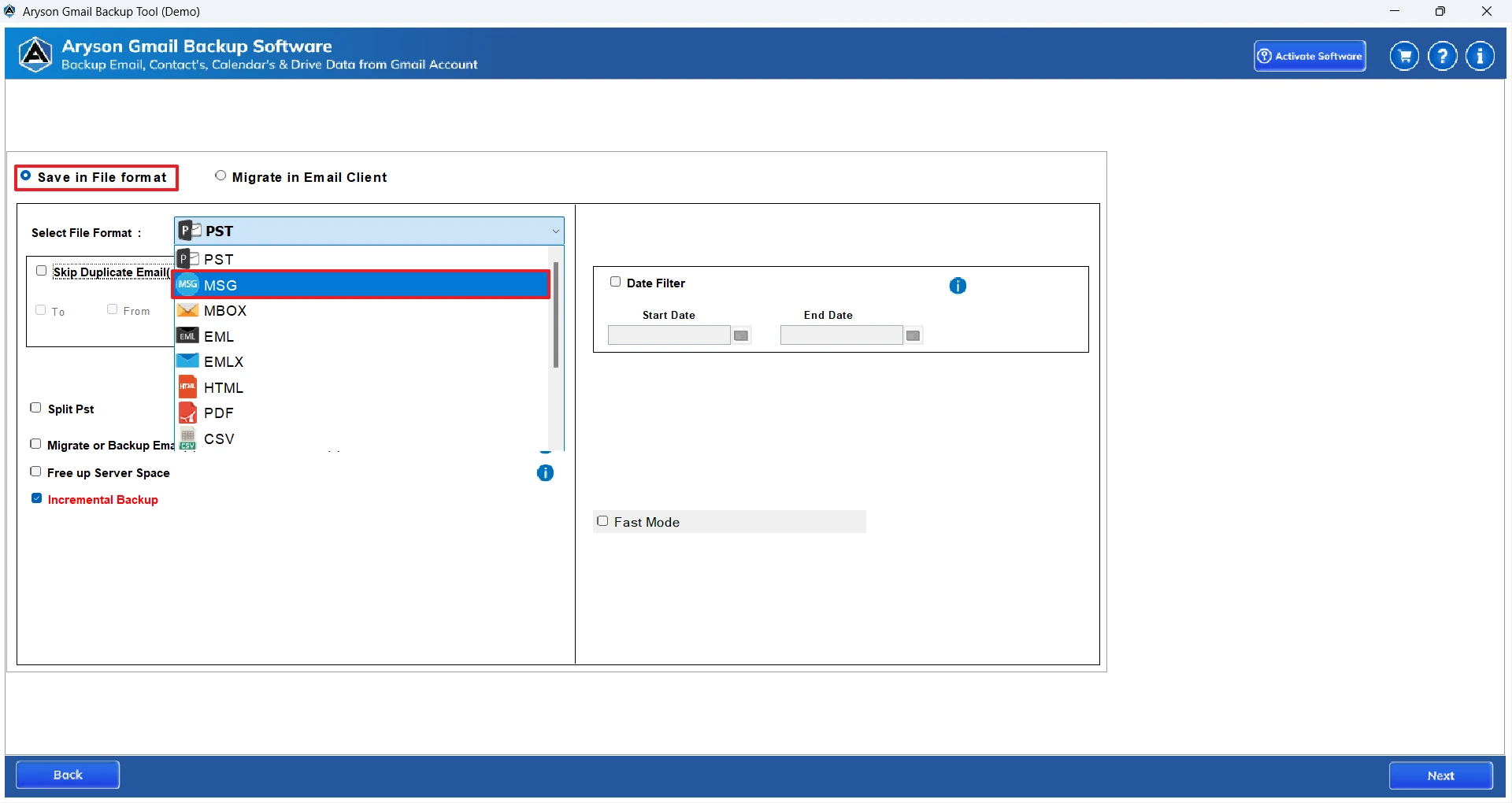Tick the From checkbox
Viewport: 1512px width, 803px height.
(113, 309)
